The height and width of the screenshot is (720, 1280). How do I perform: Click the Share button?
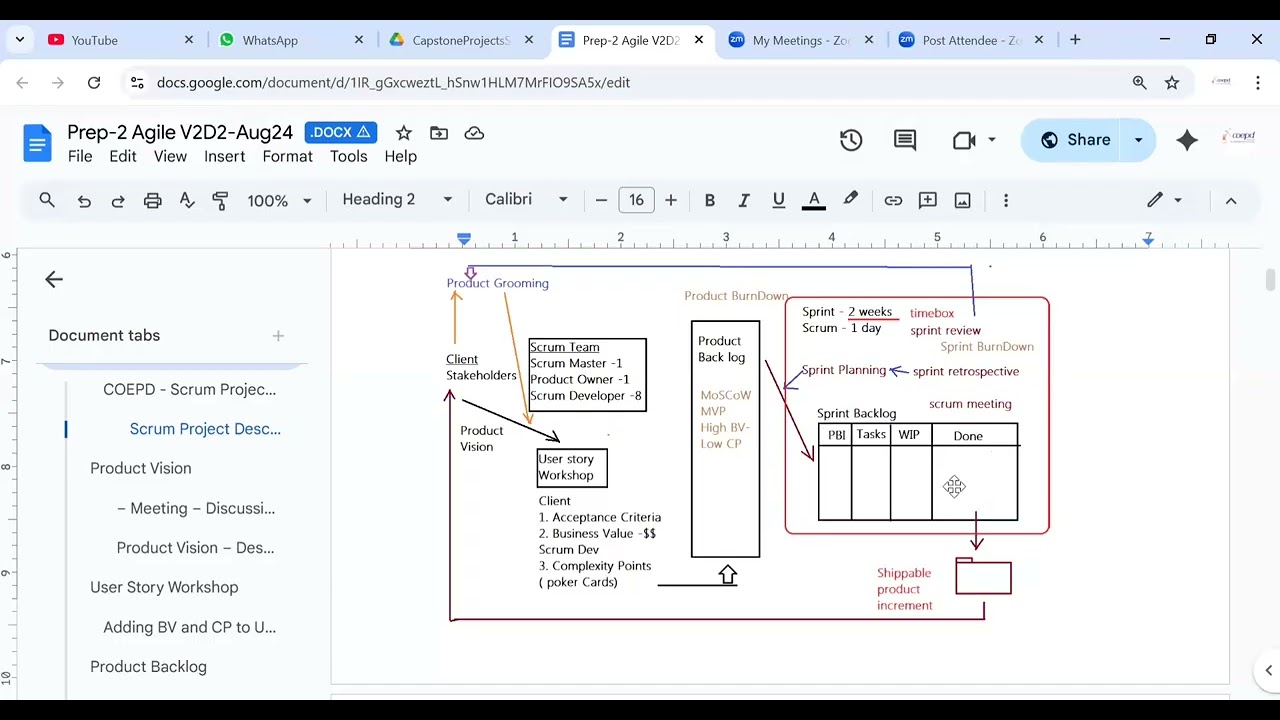1074,141
